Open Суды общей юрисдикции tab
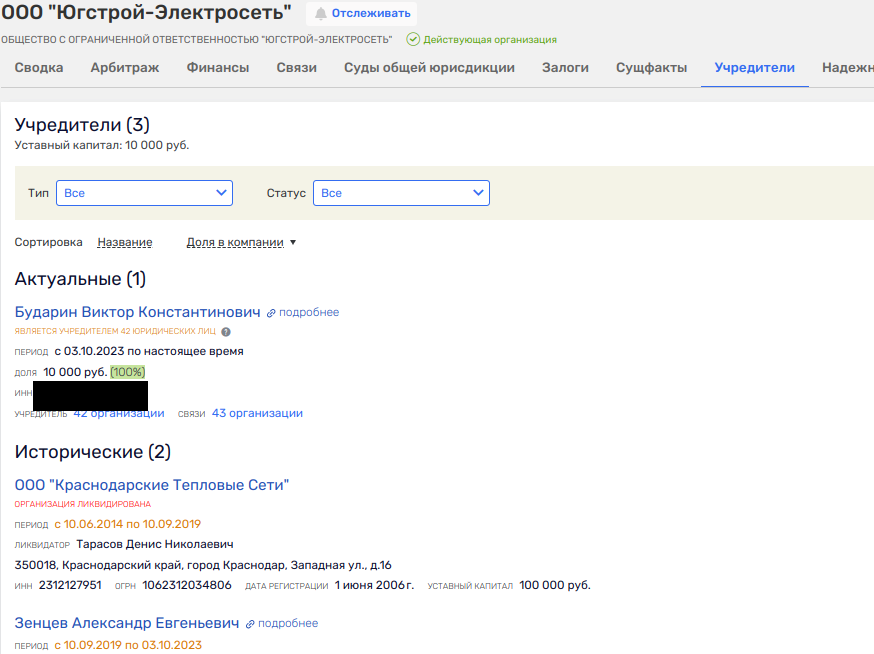This screenshot has width=874, height=654. coord(429,68)
